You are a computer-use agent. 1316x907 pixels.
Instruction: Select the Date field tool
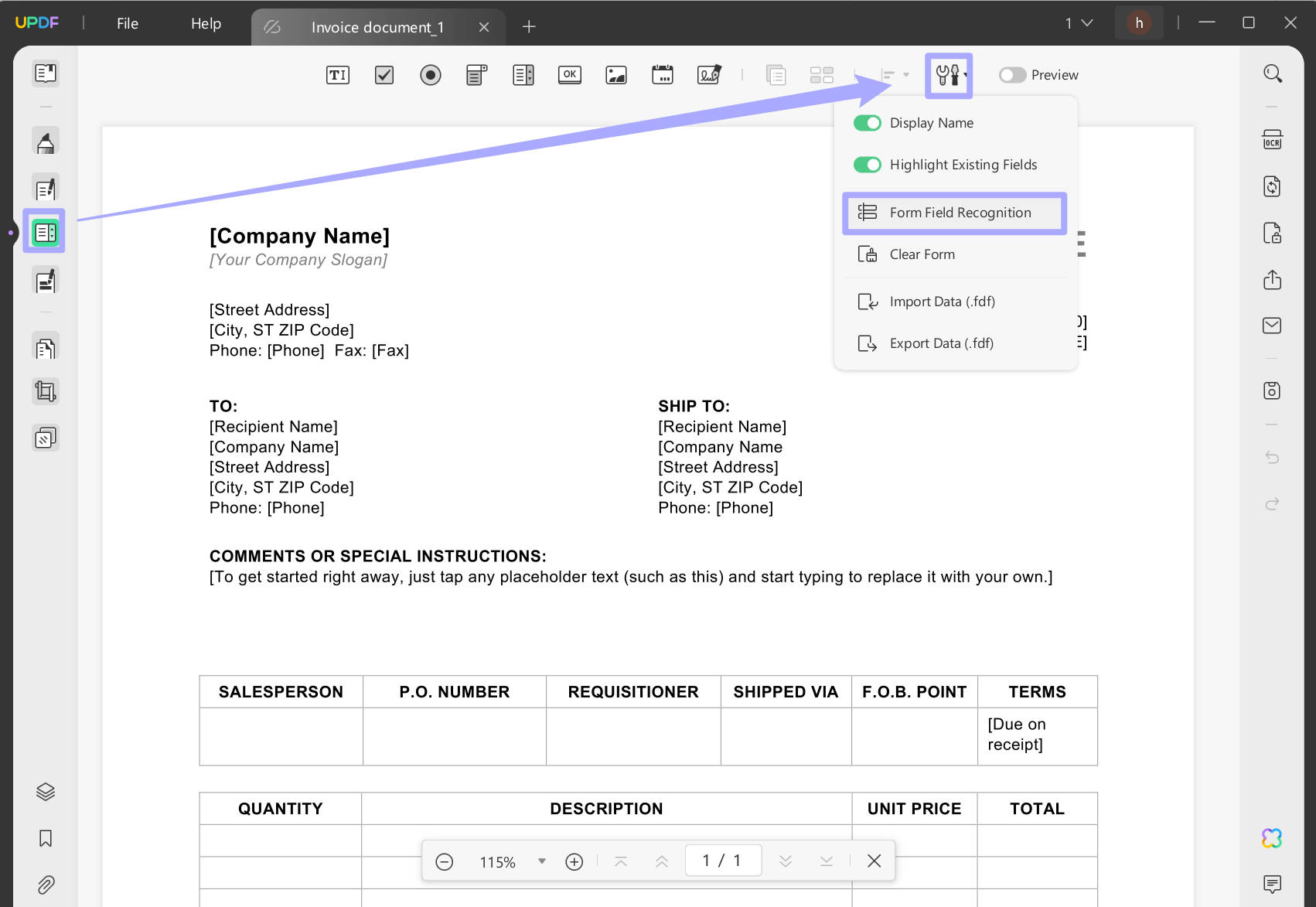point(663,74)
